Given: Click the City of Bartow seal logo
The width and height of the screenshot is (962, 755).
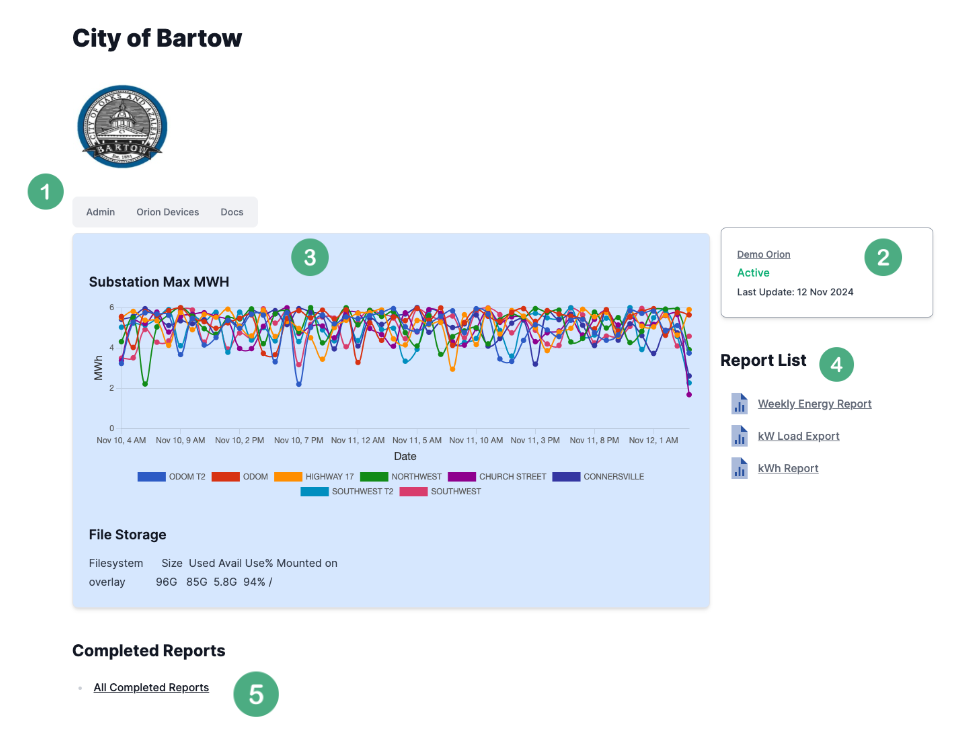Looking at the screenshot, I should [122, 126].
